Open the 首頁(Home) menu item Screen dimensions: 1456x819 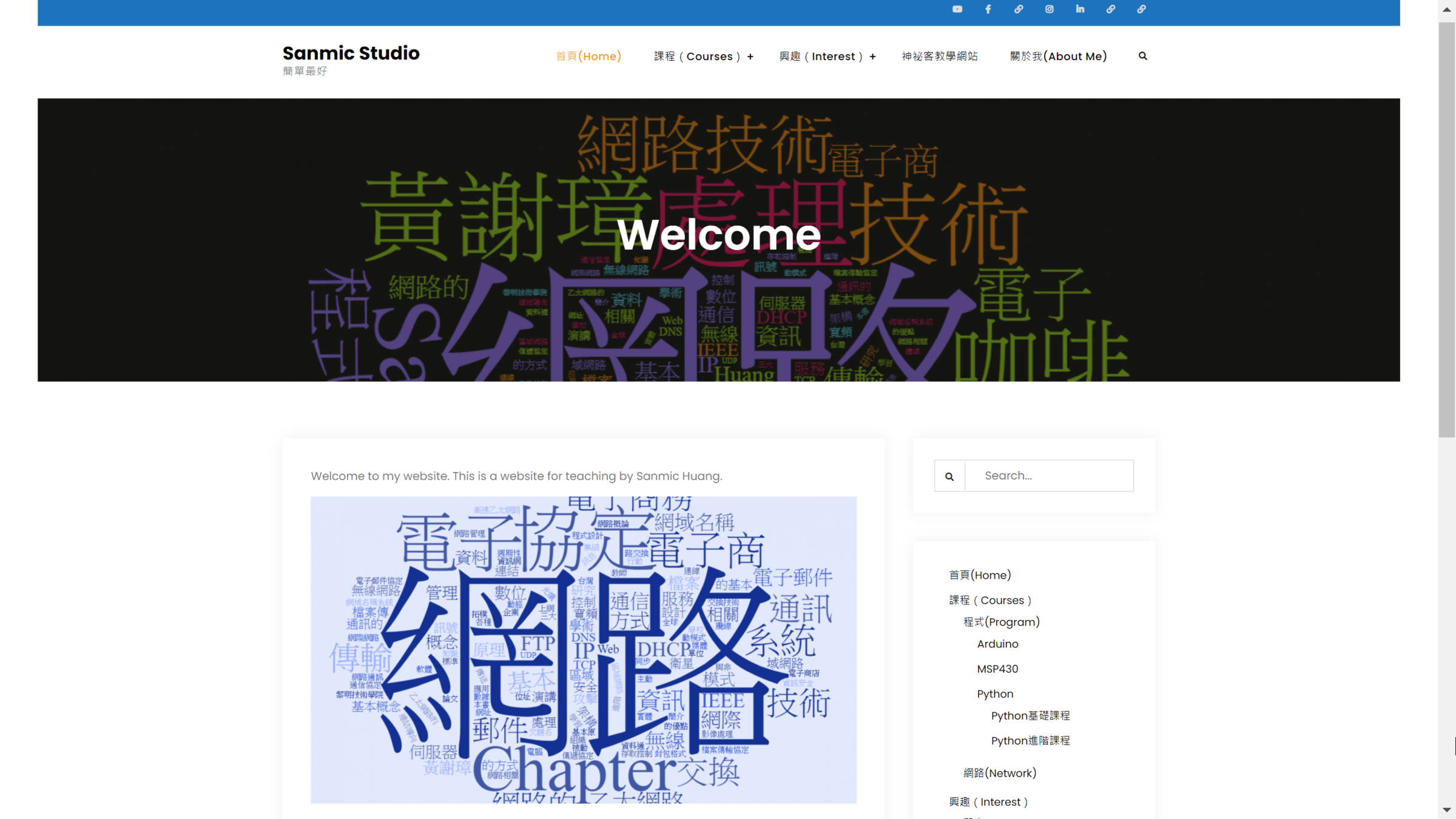tap(588, 56)
